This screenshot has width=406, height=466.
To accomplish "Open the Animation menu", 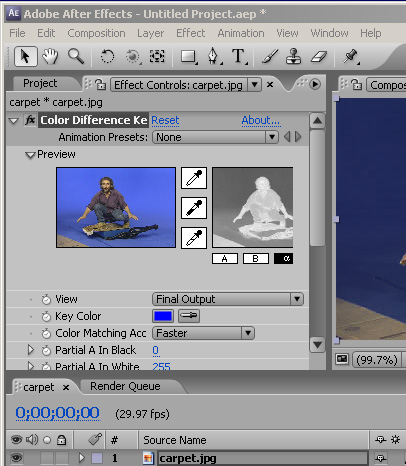I will 241,33.
